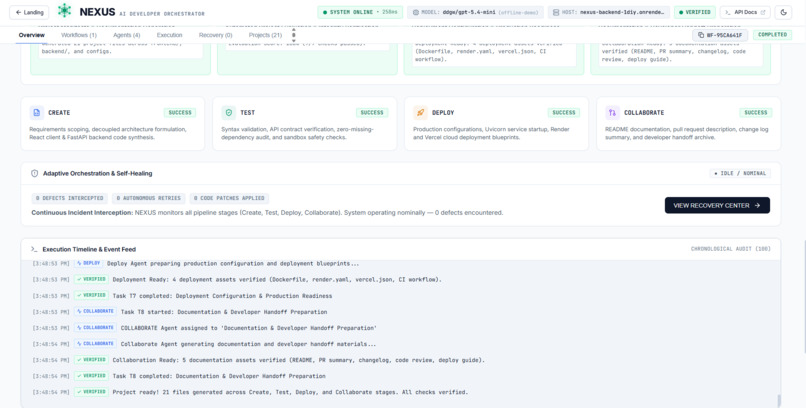
Task: Click COLLABORATE tag on generating documentation log
Action: pos(95,344)
